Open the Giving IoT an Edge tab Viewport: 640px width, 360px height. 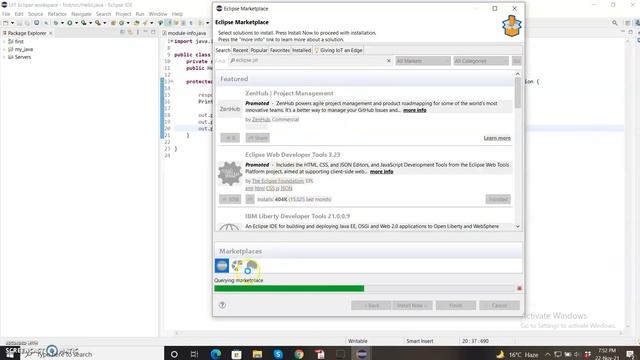tap(338, 50)
